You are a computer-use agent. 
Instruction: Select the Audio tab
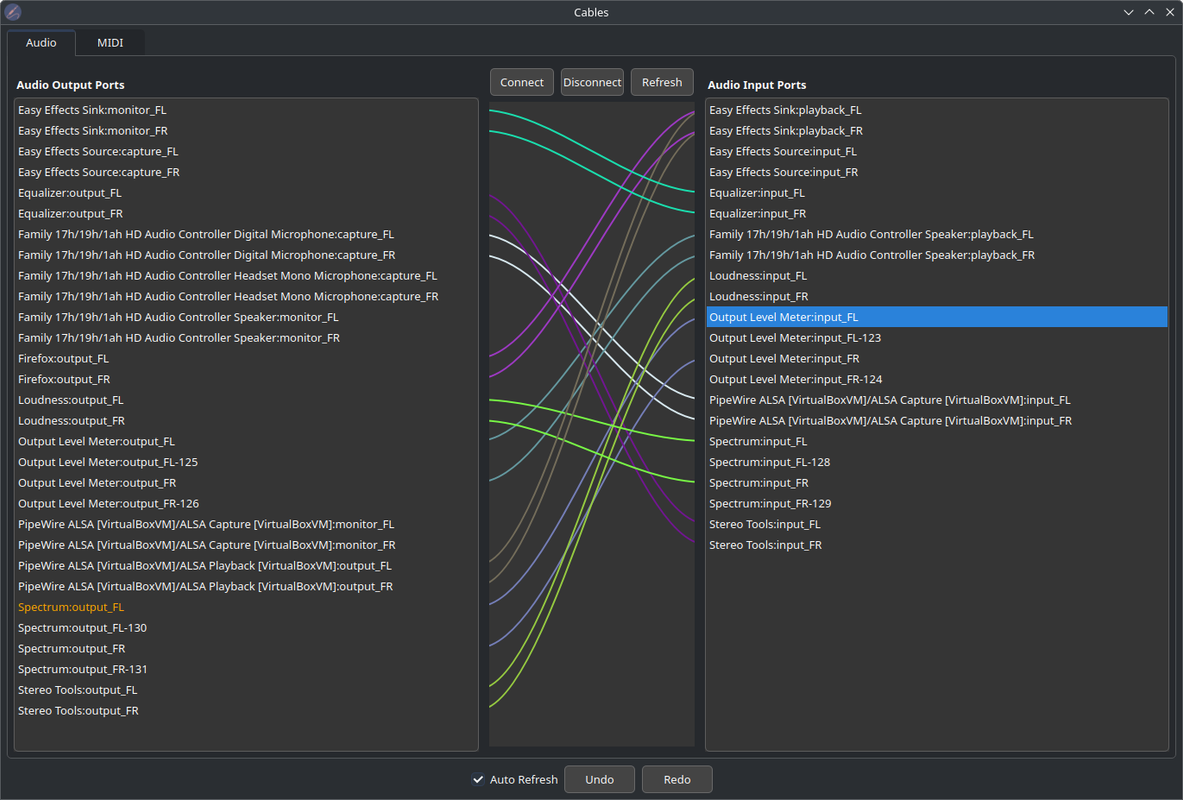tap(41, 43)
